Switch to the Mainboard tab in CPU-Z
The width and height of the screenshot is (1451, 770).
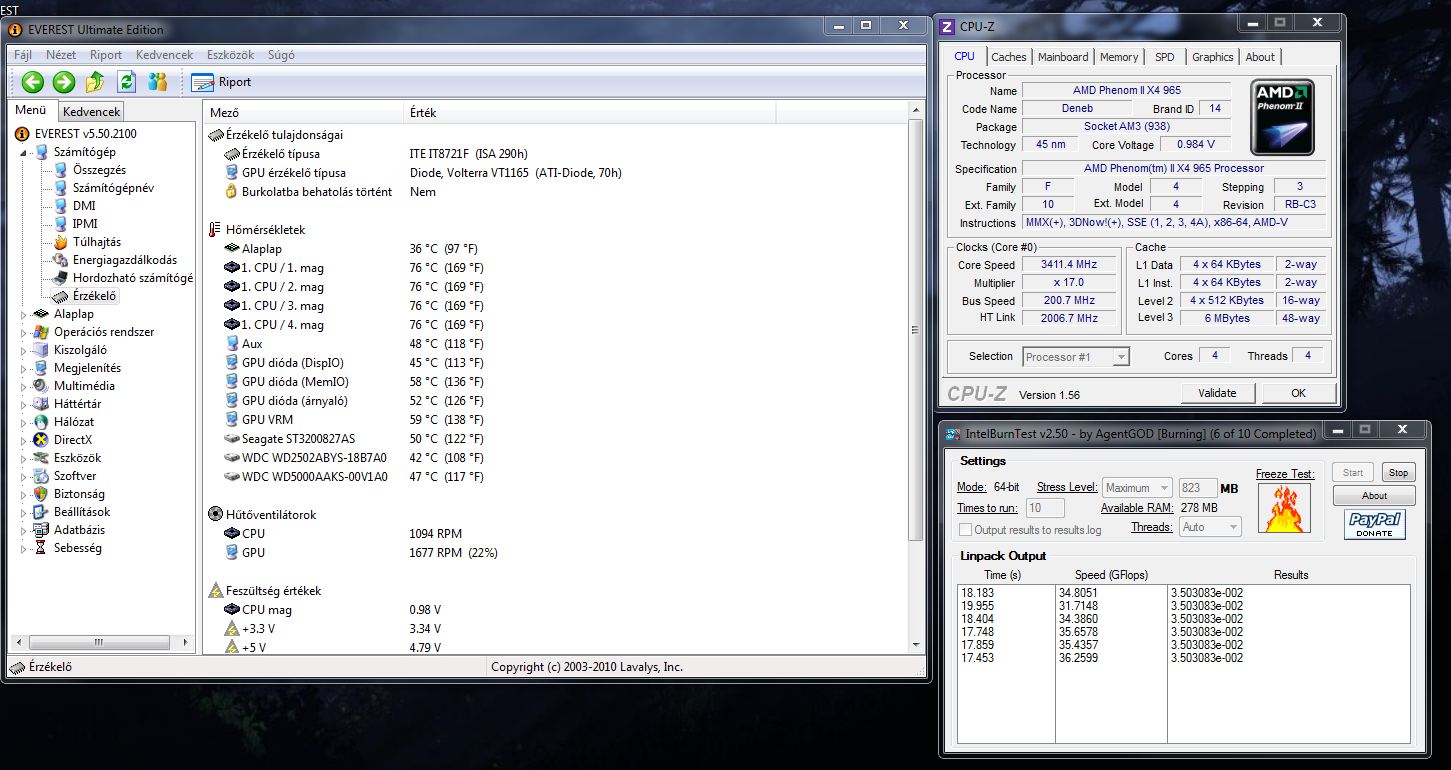point(1063,57)
